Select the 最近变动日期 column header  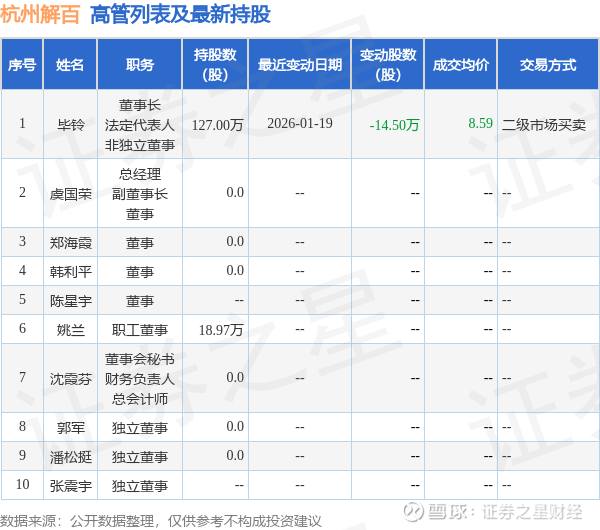pos(300,65)
